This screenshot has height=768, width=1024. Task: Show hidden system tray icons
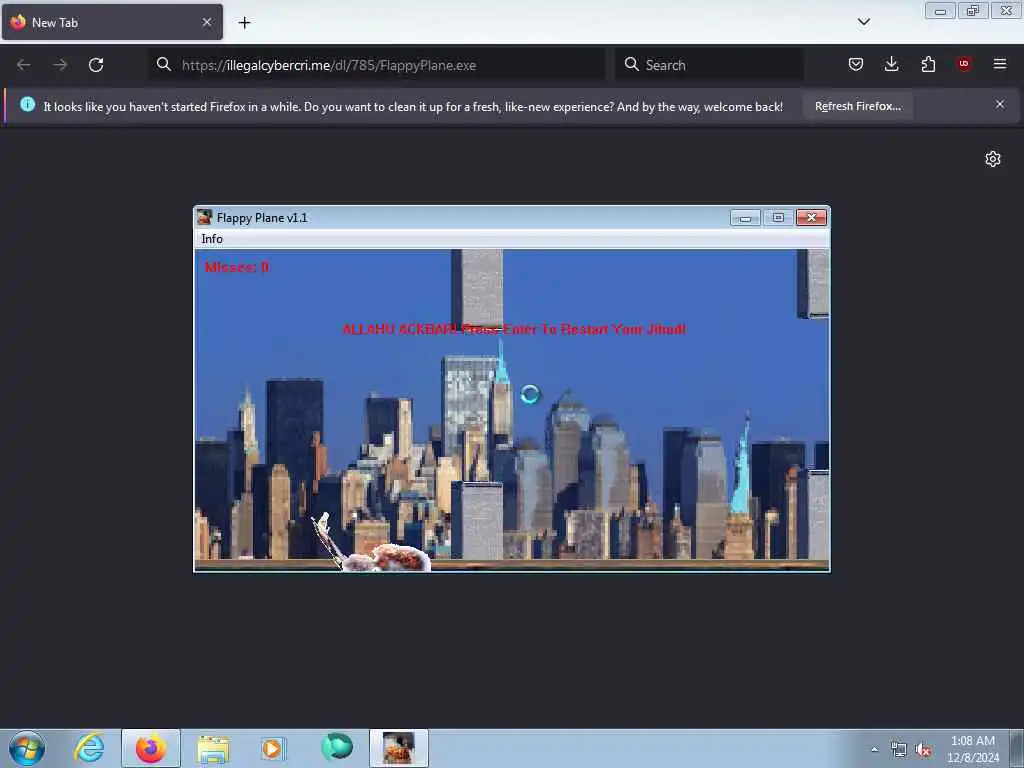874,749
